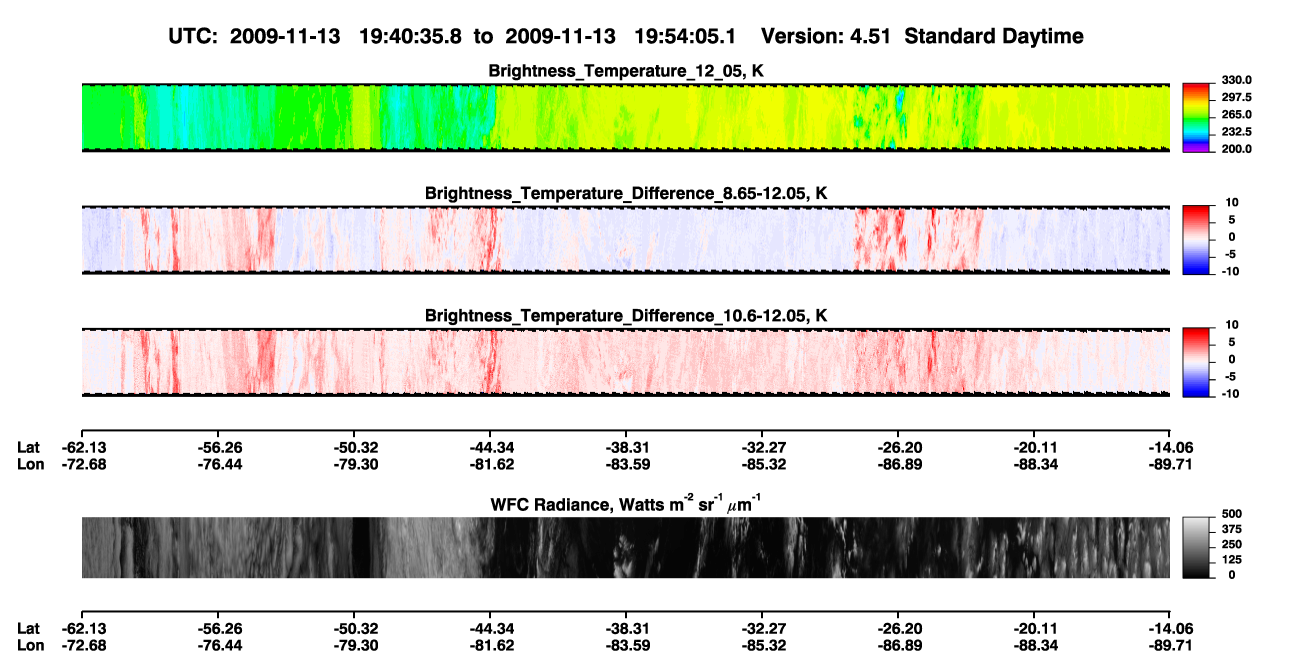1300x667 pixels.
Task: Click longitude "-89.71" on the axis above WFC panel
Action: pos(1170,464)
